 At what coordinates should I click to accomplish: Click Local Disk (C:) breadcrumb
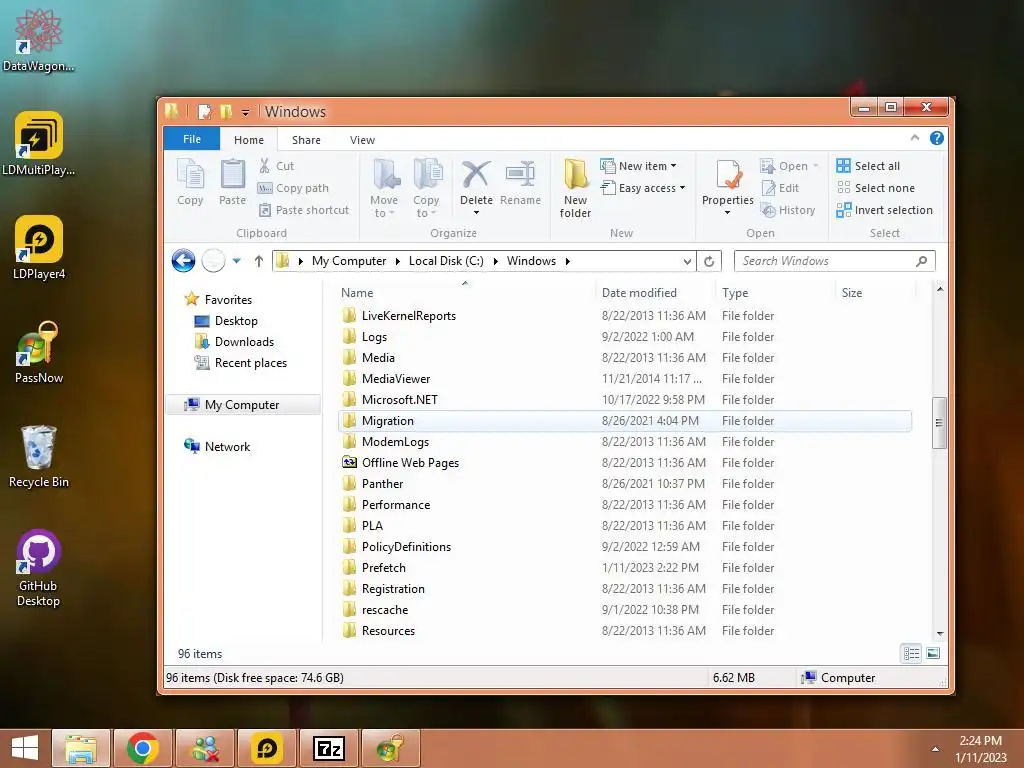point(446,261)
